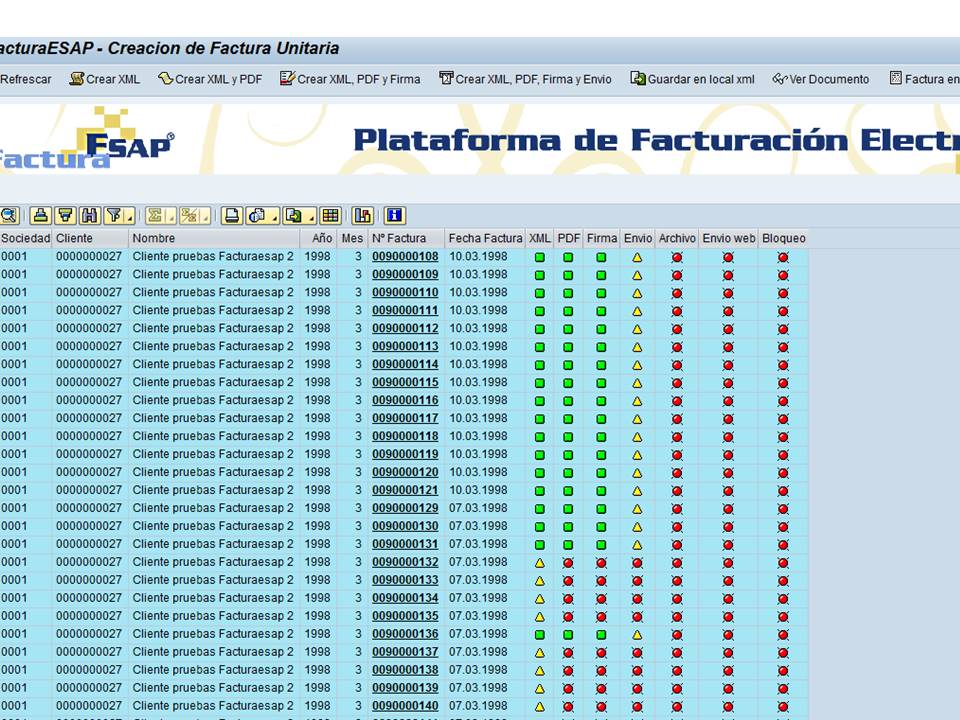Click Archivo red icon for invoice 0090000120
This screenshot has width=960, height=720.
tap(677, 473)
